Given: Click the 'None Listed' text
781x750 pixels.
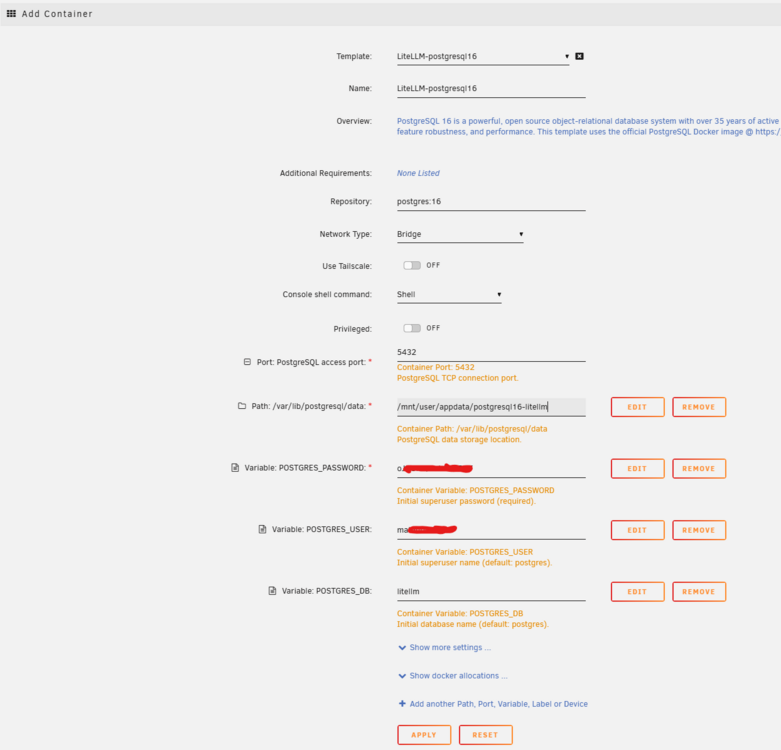Looking at the screenshot, I should (x=418, y=173).
